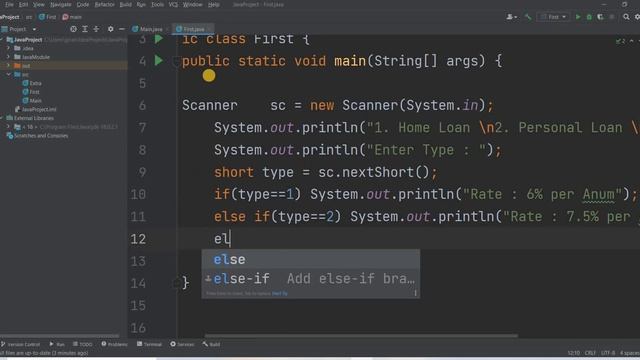This screenshot has width=640, height=360.
Task: Click the fold end marker on line 14
Action: [176, 283]
